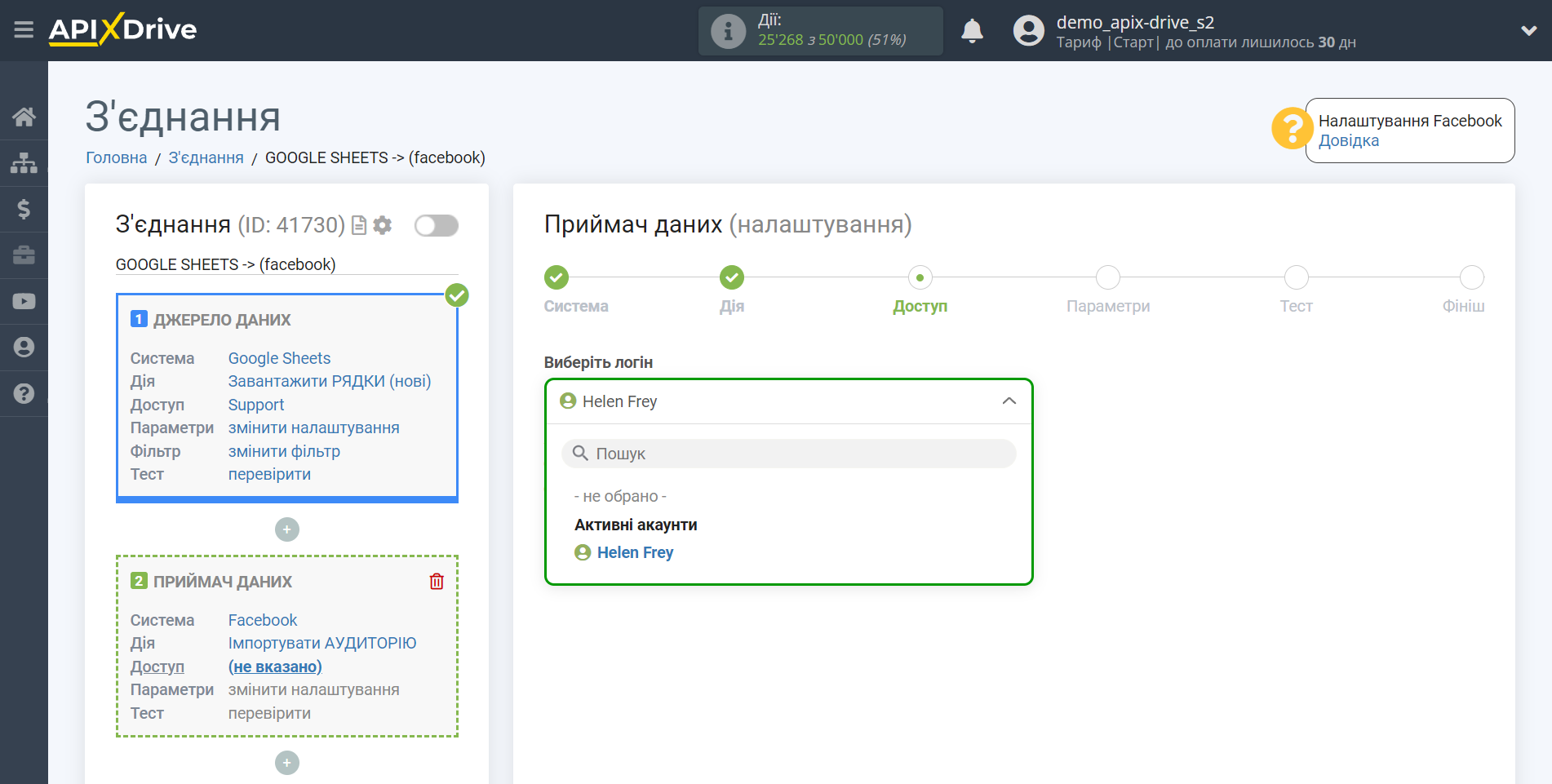The width and height of the screenshot is (1552, 784).
Task: Open the notifications bell
Action: (x=972, y=31)
